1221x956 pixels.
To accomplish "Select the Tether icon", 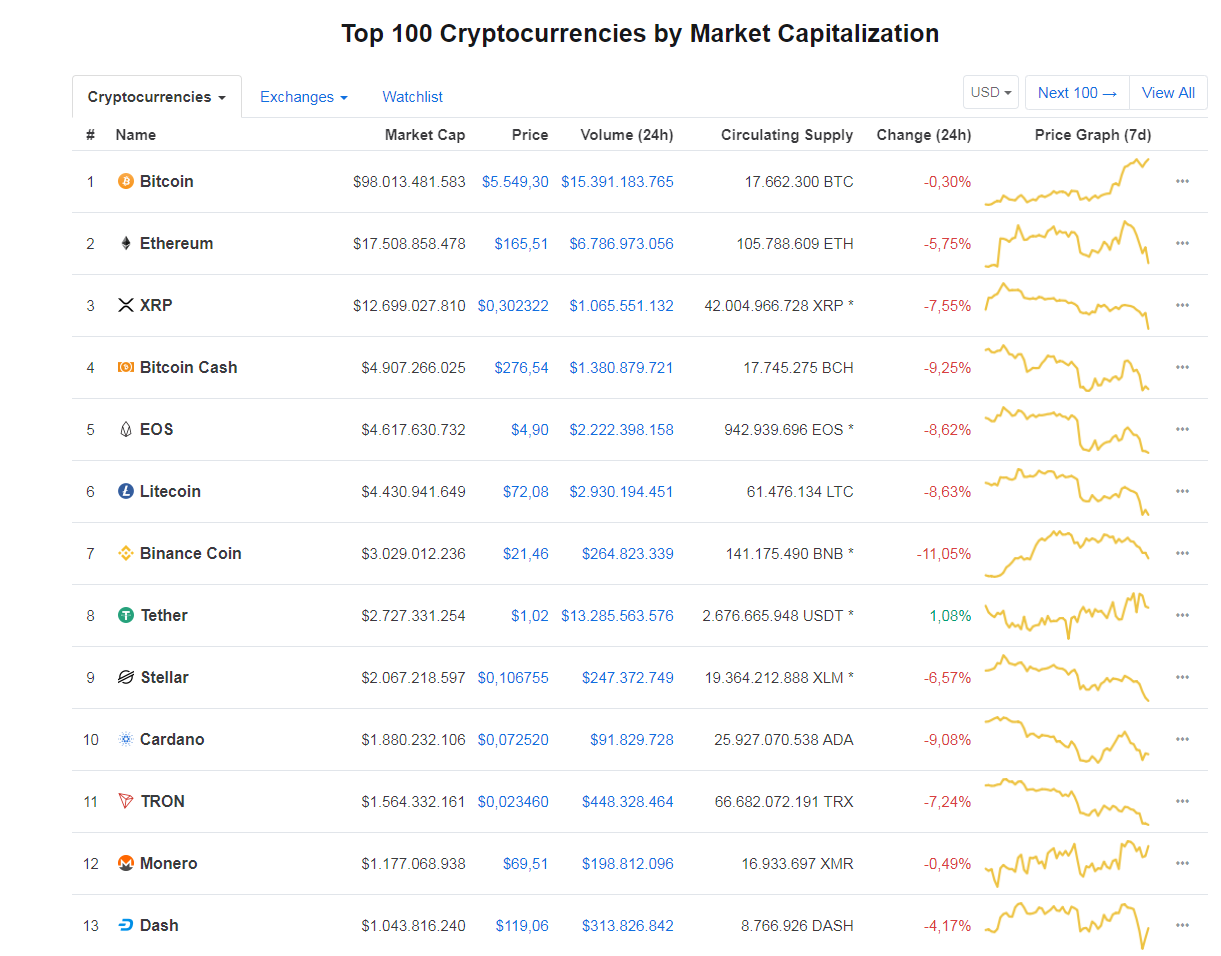I will 124,615.
